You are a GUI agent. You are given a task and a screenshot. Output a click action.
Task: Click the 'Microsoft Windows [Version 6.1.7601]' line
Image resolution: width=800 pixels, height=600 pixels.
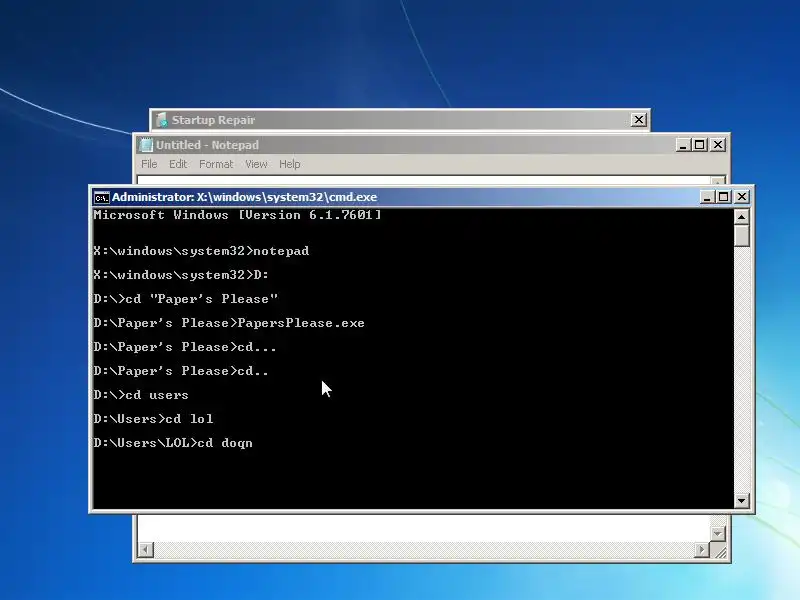point(237,215)
